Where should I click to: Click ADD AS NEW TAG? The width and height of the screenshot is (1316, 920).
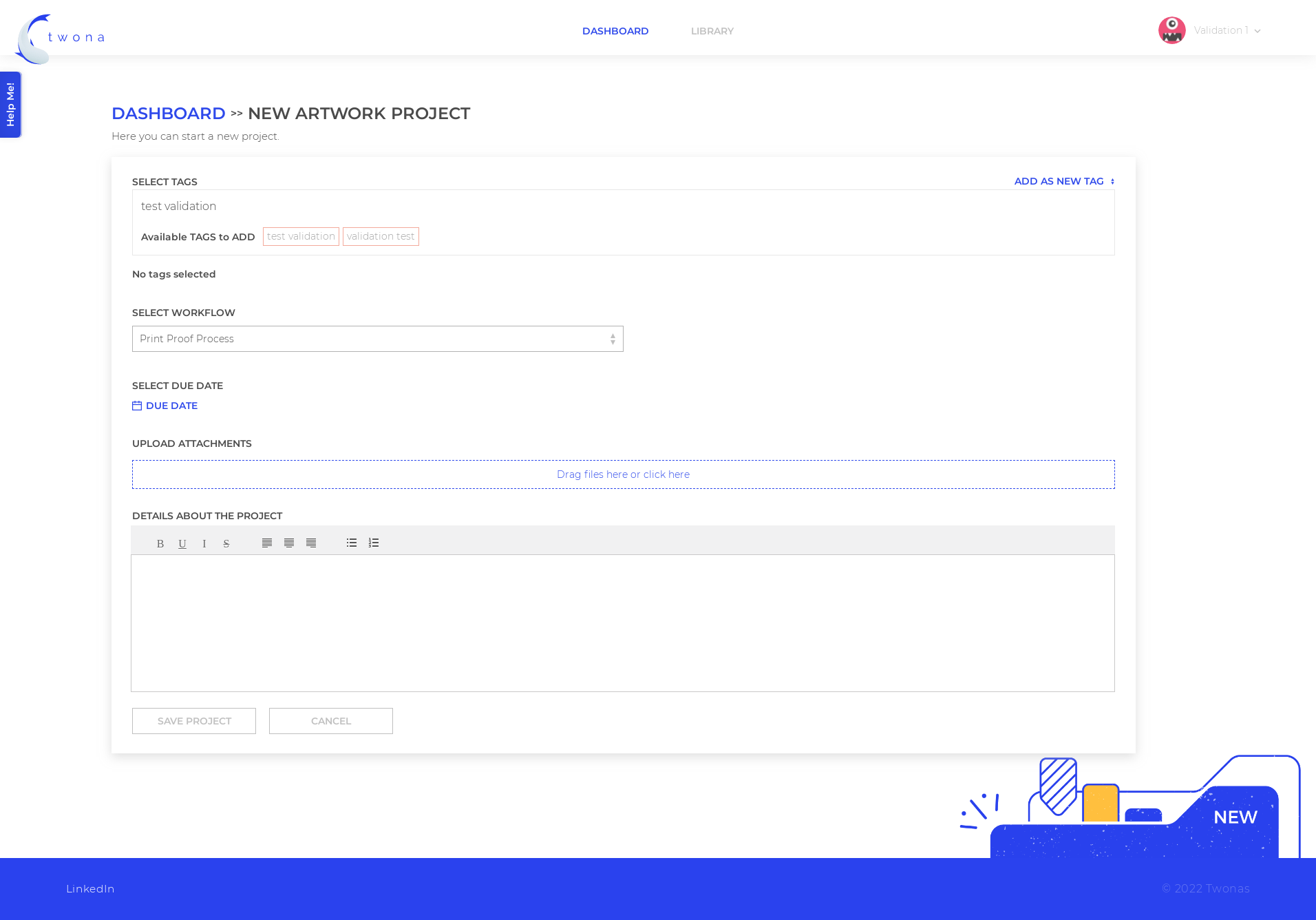coord(1064,181)
